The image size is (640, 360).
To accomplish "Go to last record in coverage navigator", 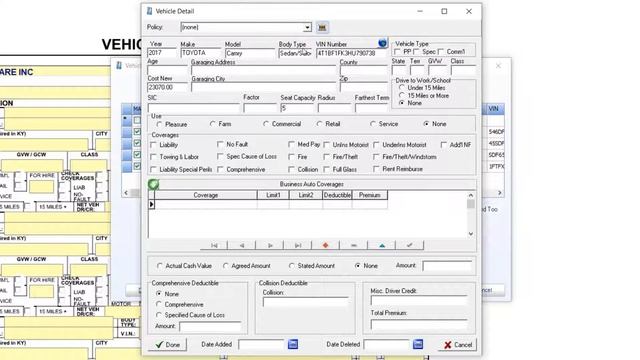I will [x=298, y=245].
